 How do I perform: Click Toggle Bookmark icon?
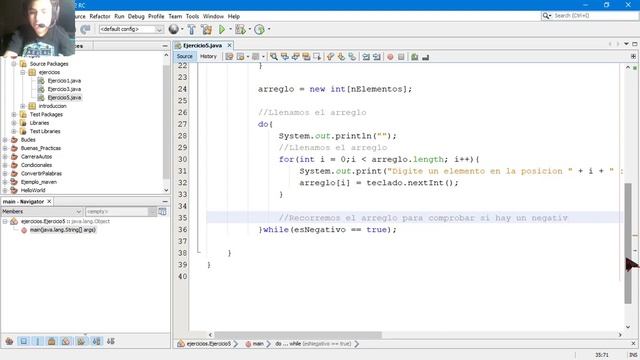click(352, 57)
